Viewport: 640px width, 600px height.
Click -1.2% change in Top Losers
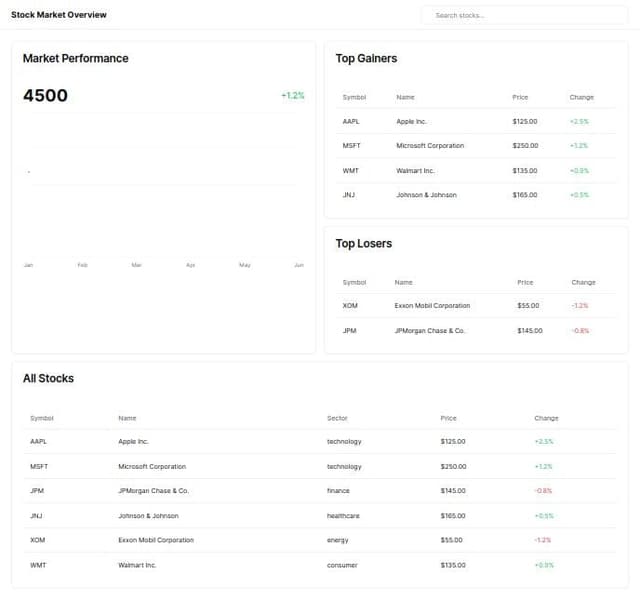click(x=580, y=306)
